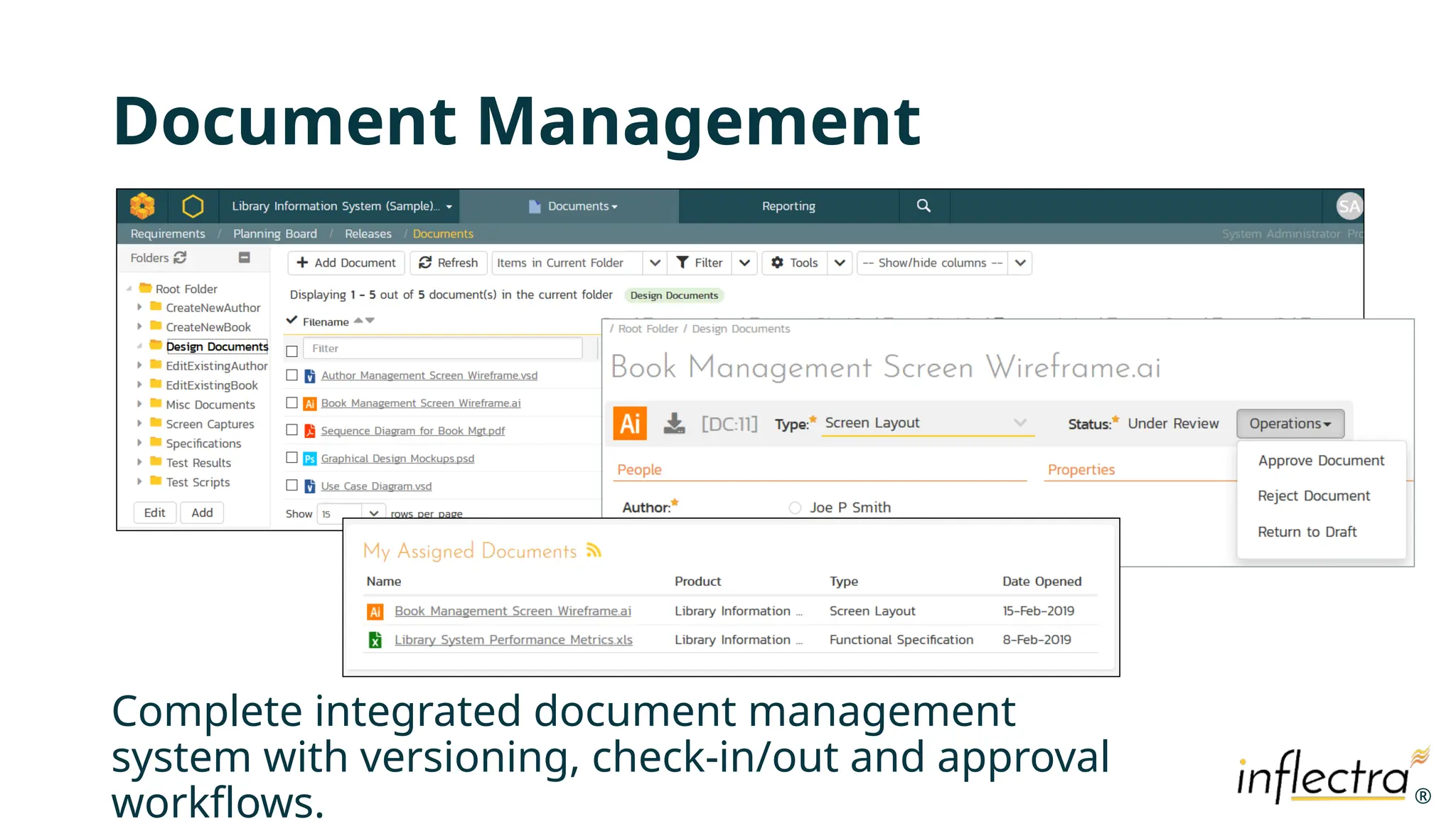
Task: Click the Specifications folder icon
Action: (156, 442)
